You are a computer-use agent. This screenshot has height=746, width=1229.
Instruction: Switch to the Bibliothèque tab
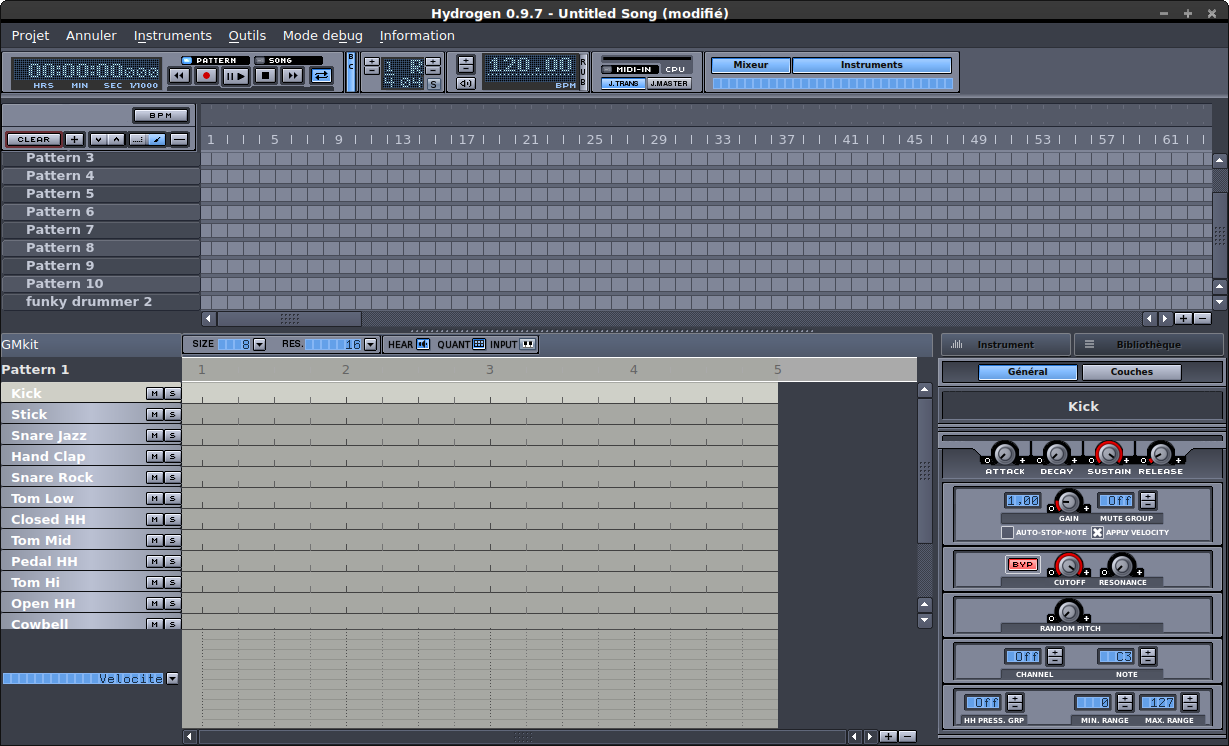[1148, 345]
